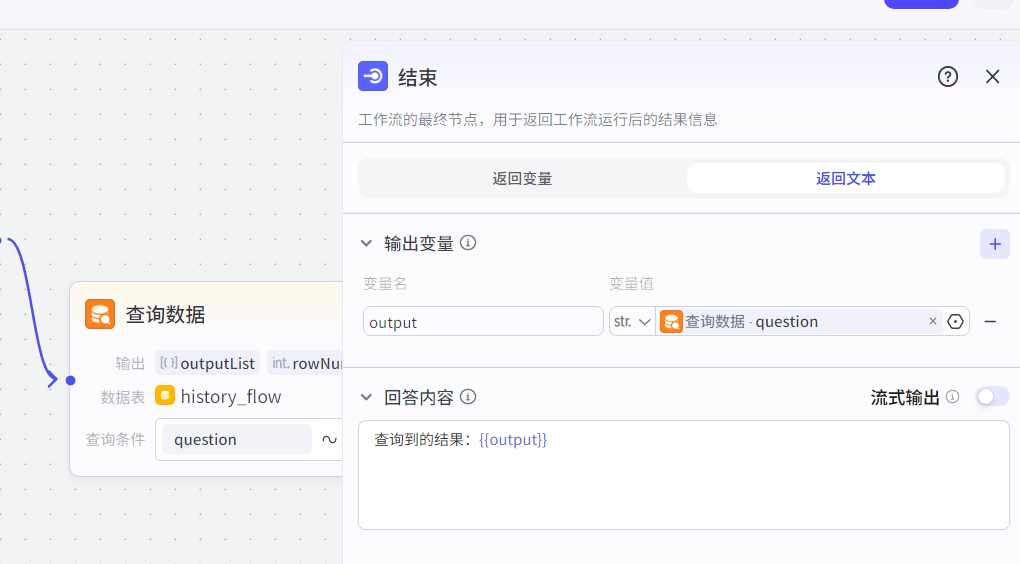Click the {{output}} variable reference
This screenshot has height=564, width=1020.
[x=513, y=440]
